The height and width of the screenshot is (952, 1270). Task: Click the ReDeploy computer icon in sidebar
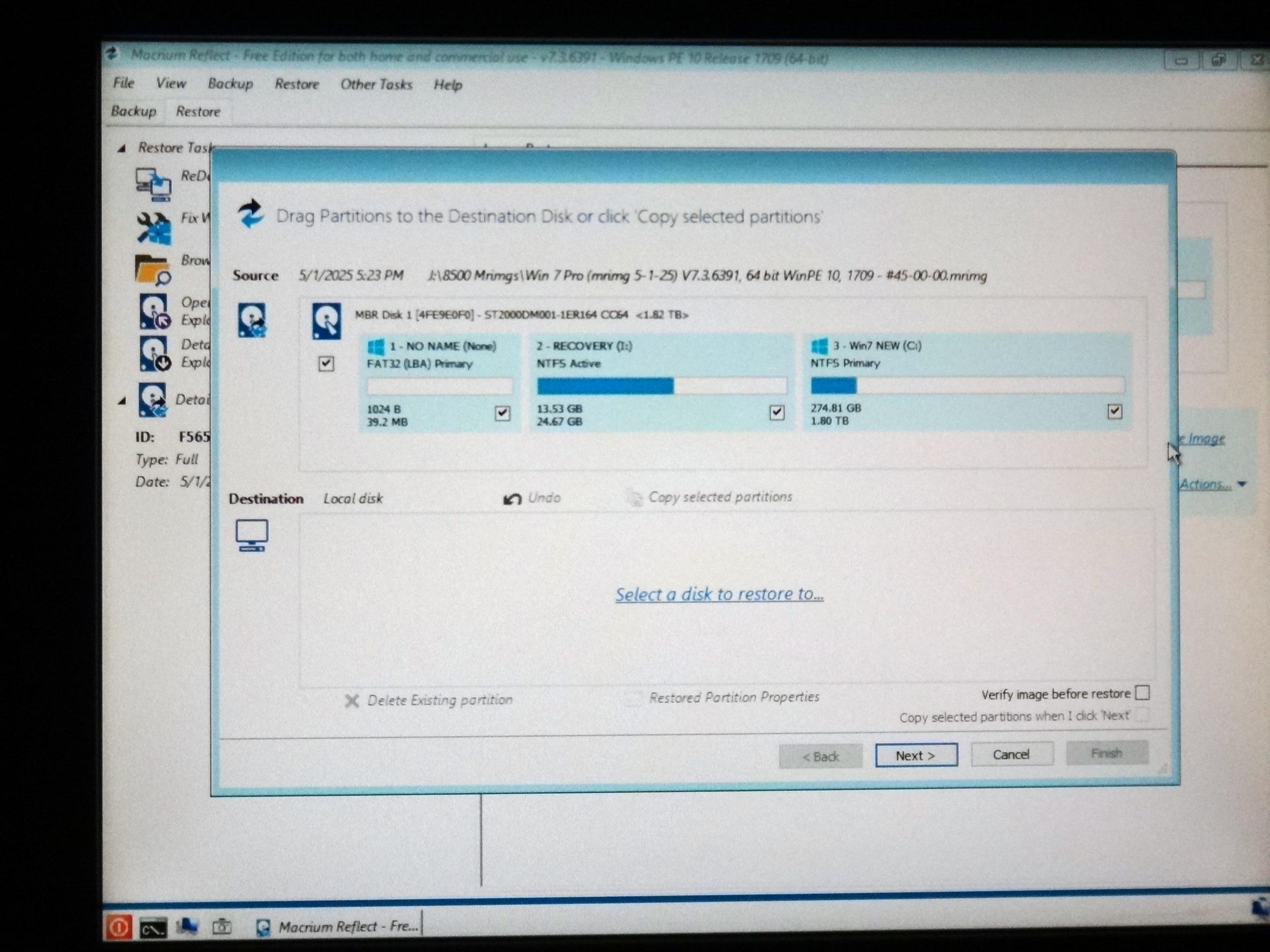tap(153, 184)
